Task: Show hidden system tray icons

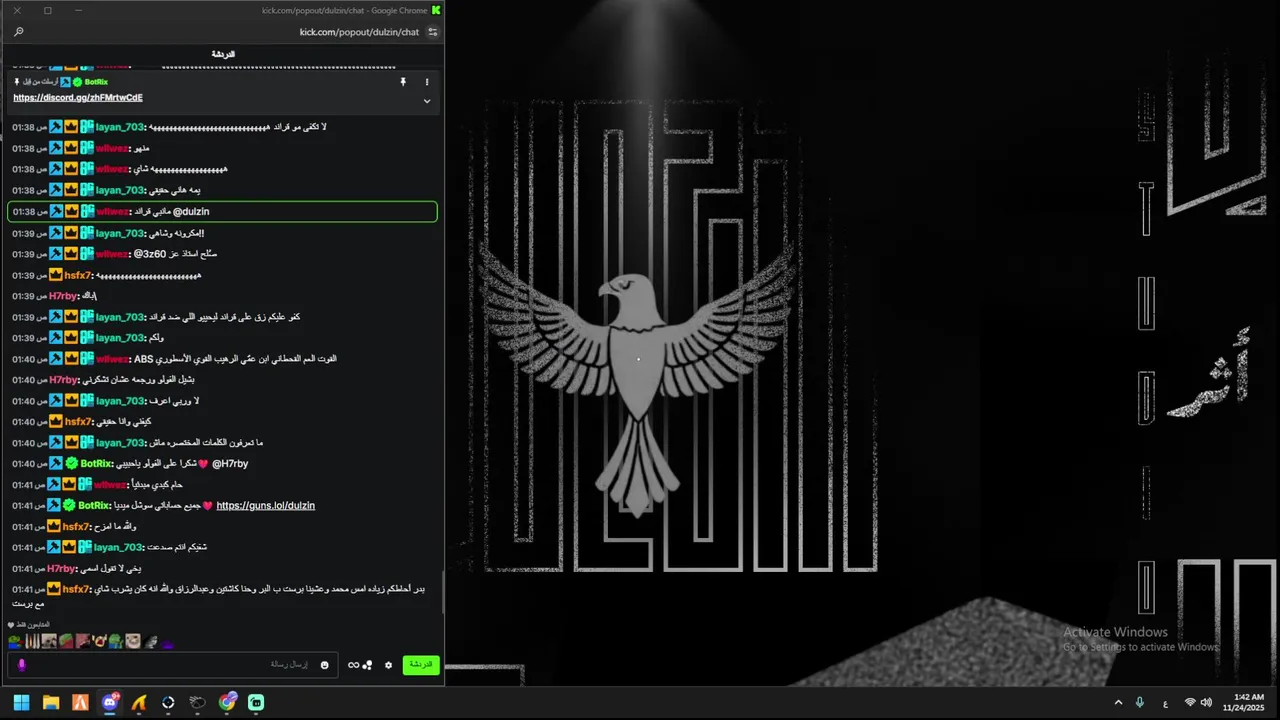Action: pyautogui.click(x=1118, y=703)
